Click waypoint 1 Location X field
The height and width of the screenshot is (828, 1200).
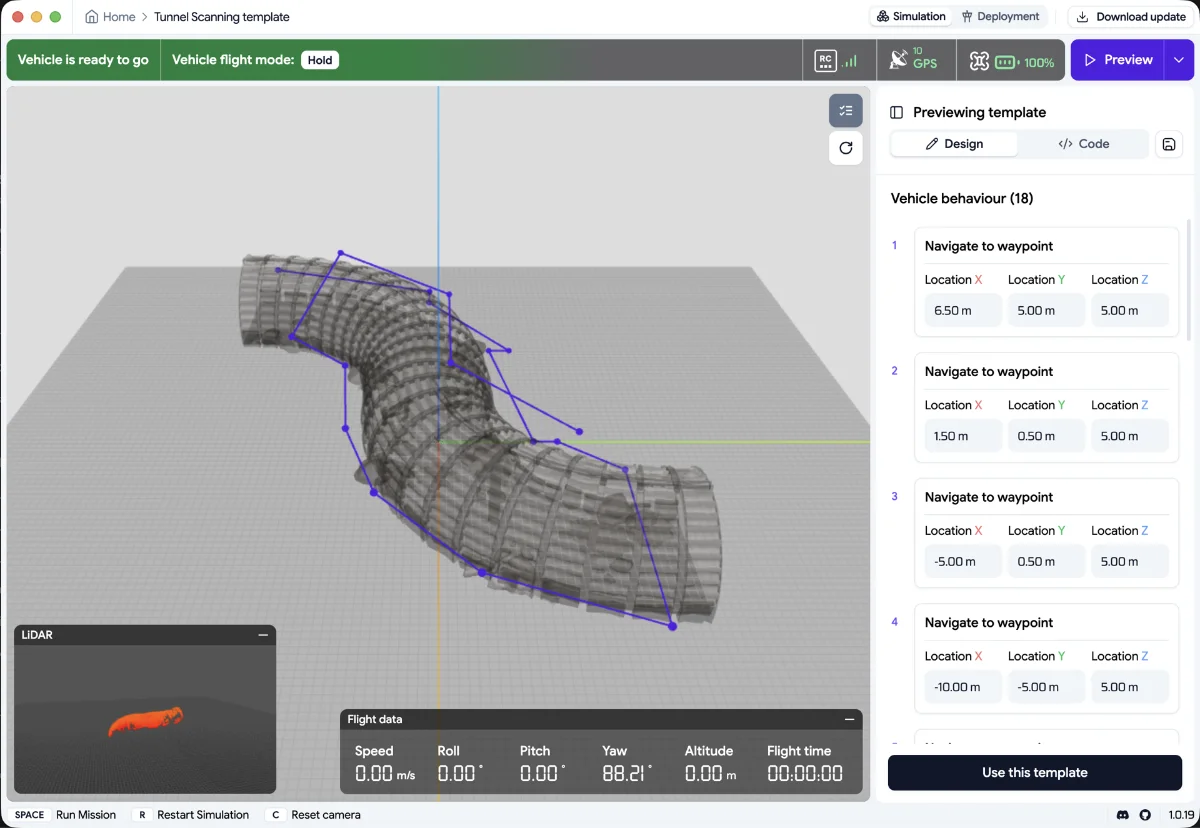pos(962,311)
